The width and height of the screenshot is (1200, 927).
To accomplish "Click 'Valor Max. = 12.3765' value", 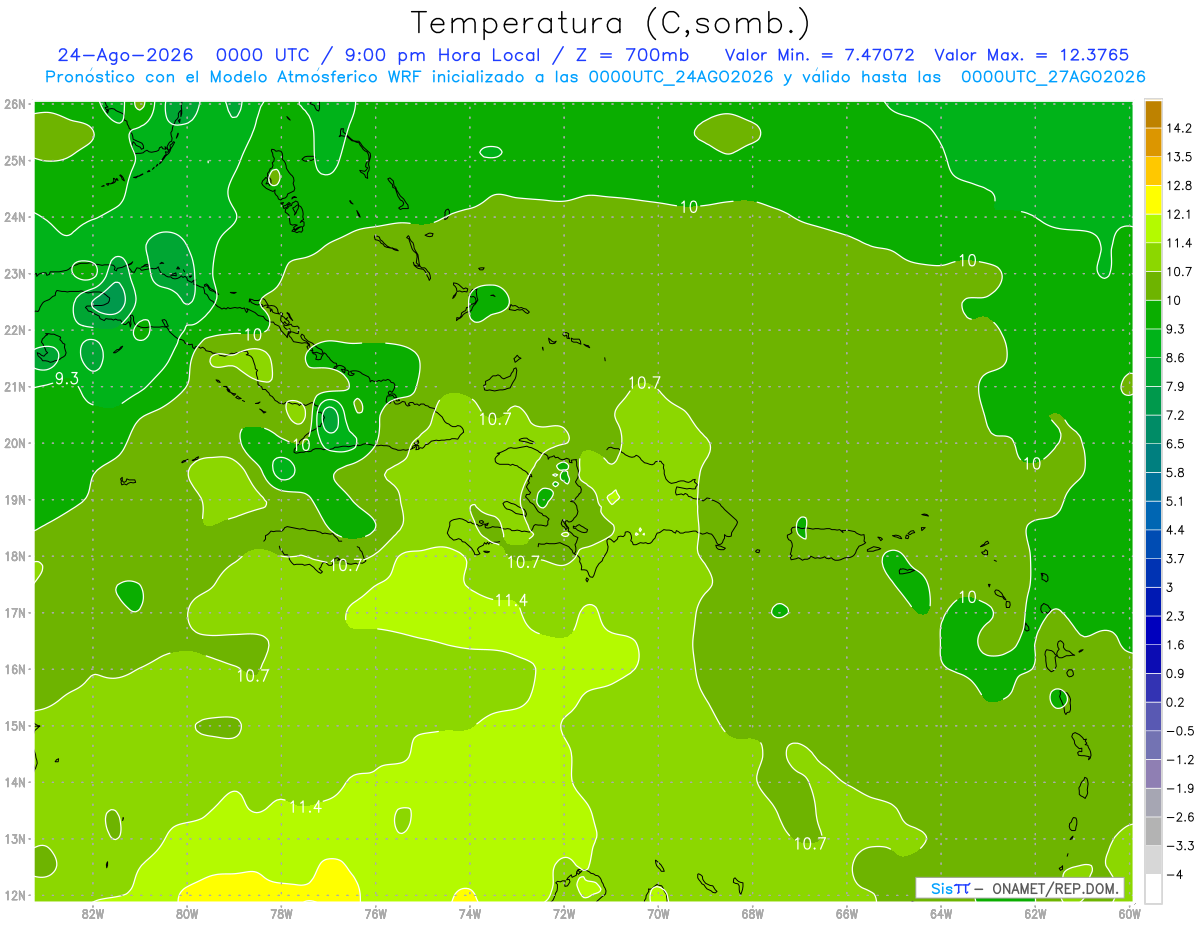I will pyautogui.click(x=1032, y=55).
